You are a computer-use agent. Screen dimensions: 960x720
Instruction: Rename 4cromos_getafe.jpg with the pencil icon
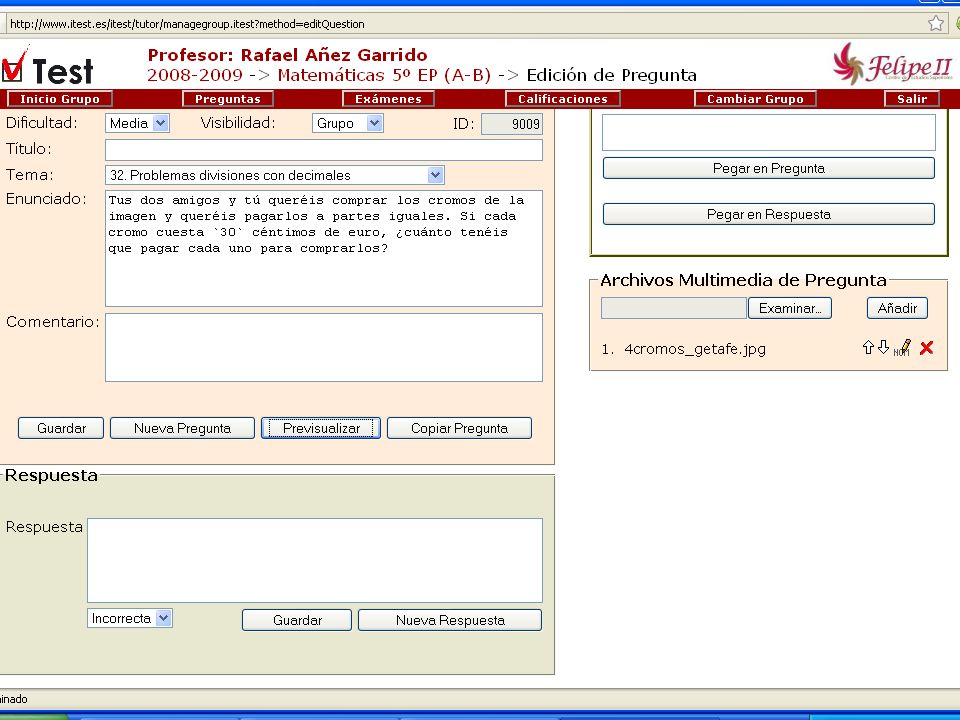(x=902, y=348)
